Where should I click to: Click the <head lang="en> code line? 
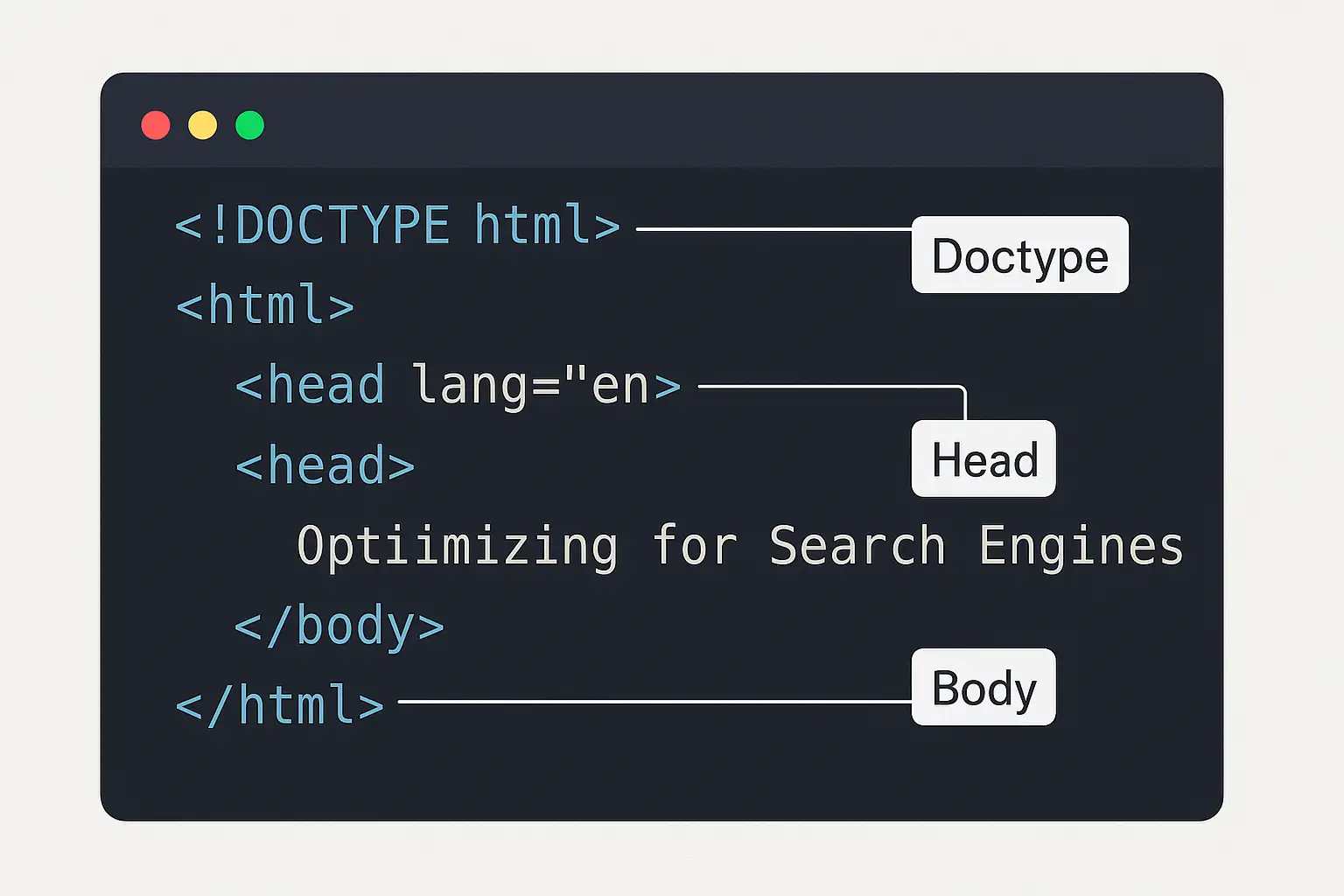pos(458,386)
